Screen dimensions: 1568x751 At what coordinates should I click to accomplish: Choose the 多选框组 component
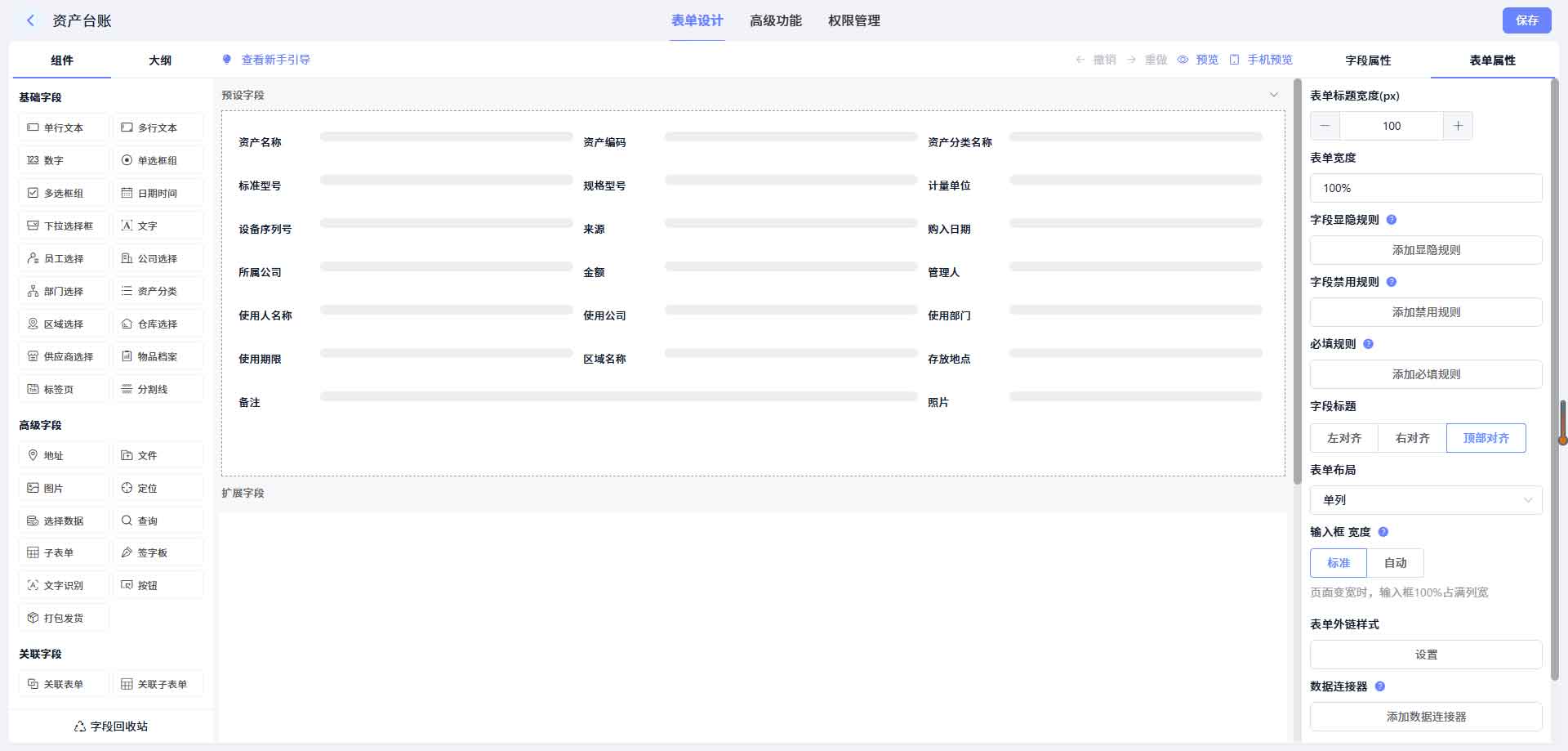(x=64, y=193)
